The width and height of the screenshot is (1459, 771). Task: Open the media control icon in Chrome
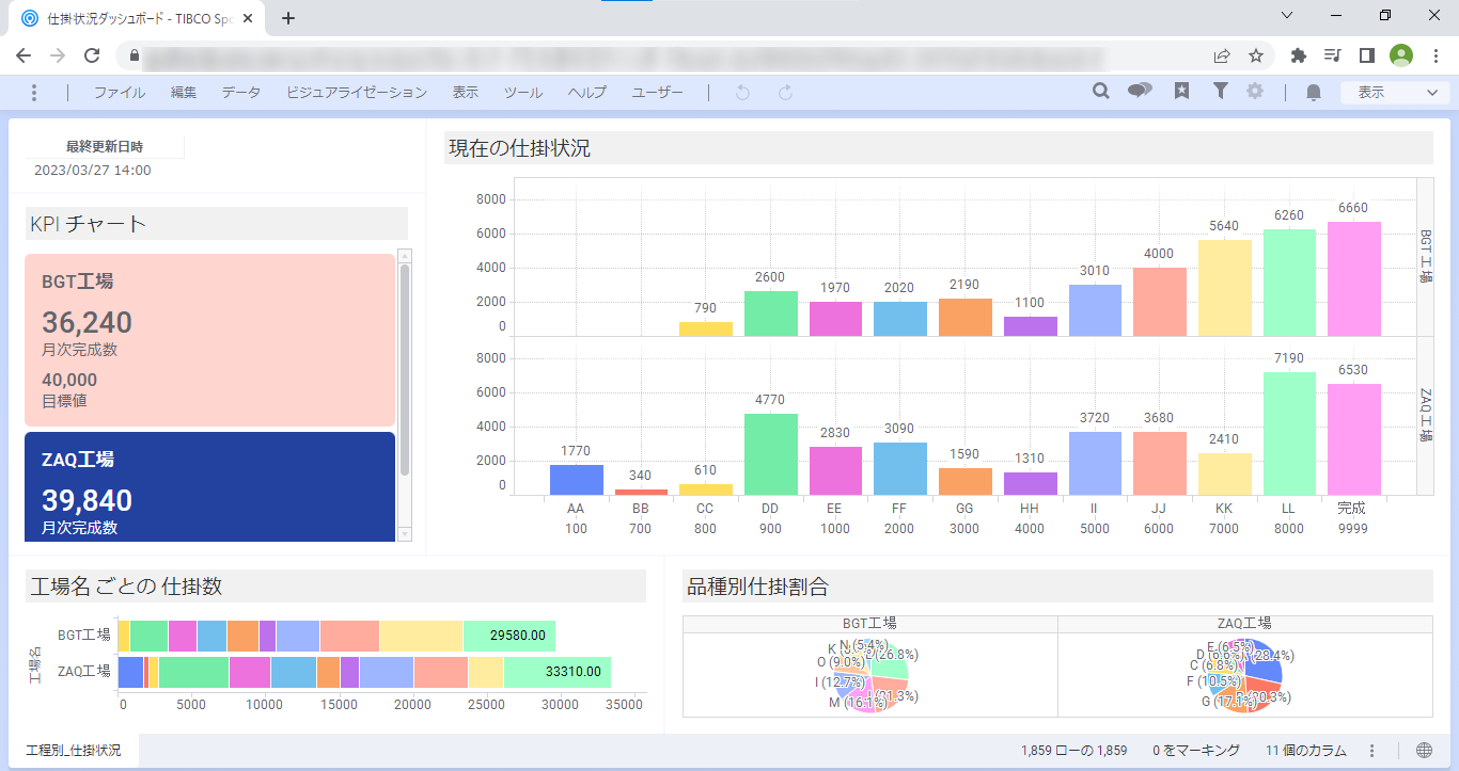click(x=1333, y=56)
